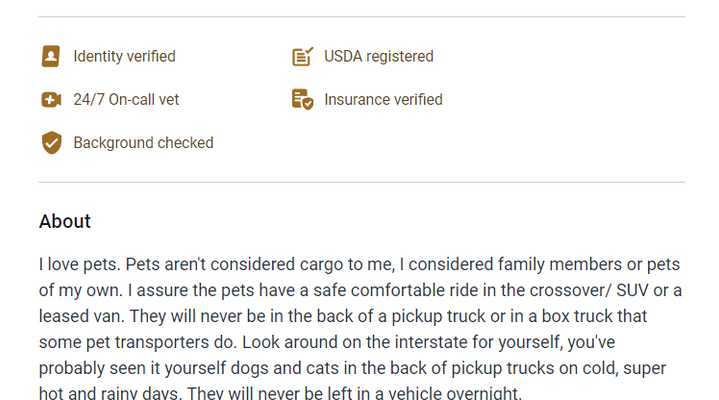This screenshot has height=400, width=719.
Task: Click the About section heading
Action: pos(65,221)
